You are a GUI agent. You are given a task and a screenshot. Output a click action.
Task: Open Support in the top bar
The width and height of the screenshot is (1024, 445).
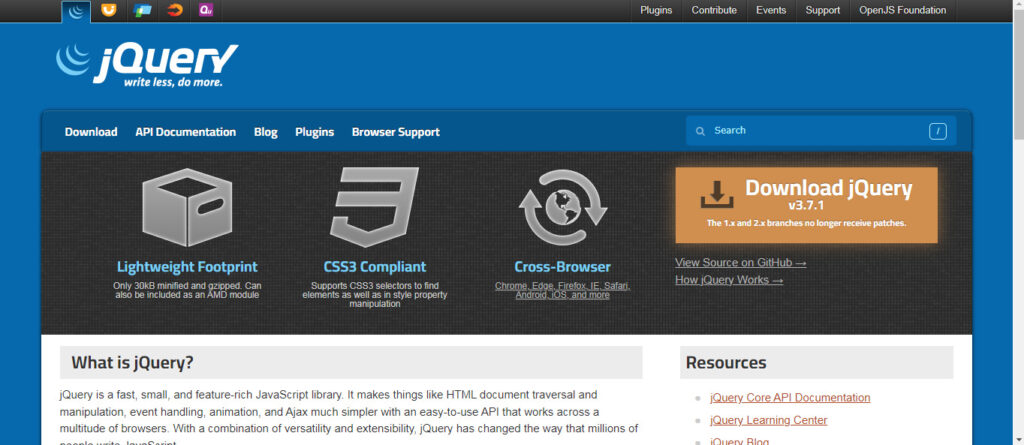coord(823,10)
